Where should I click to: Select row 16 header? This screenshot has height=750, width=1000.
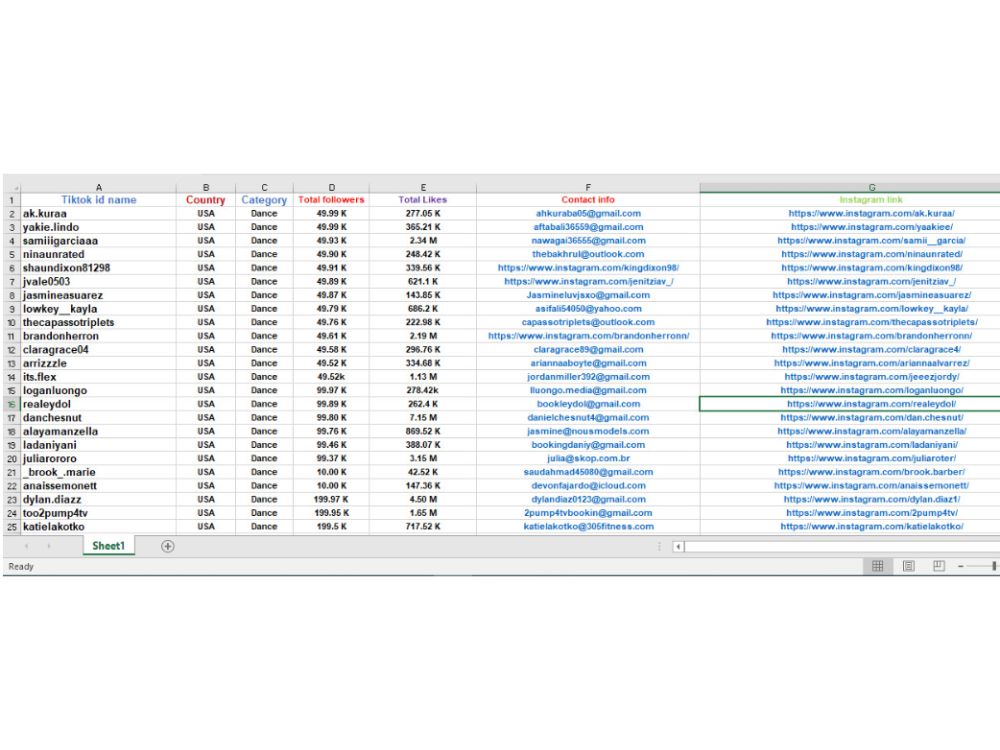[11, 404]
